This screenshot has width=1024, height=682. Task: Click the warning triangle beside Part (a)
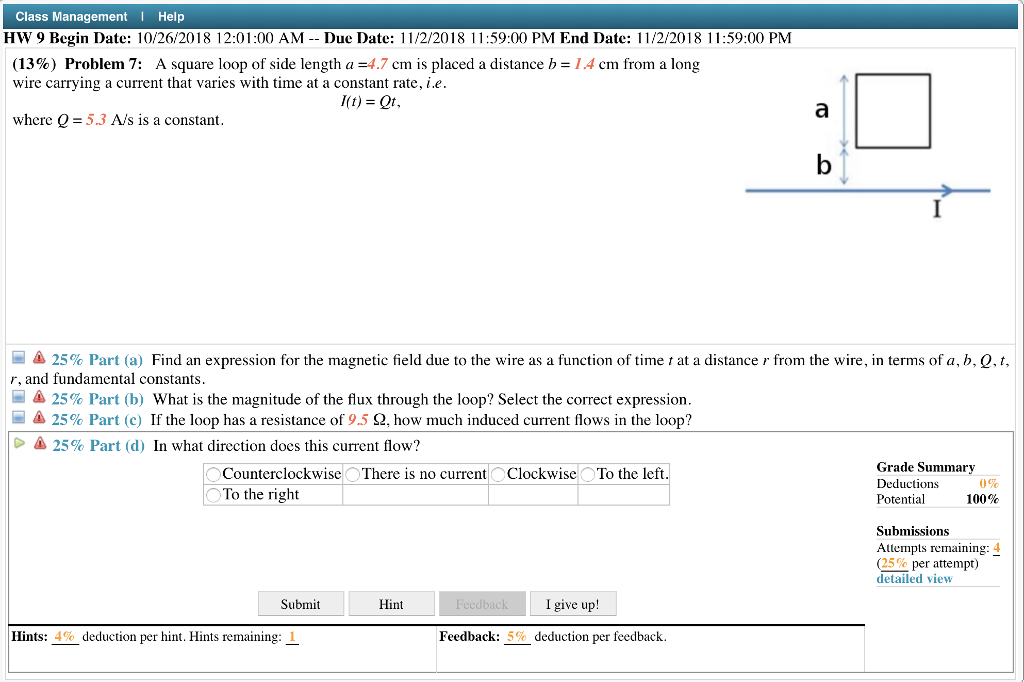pos(38,359)
